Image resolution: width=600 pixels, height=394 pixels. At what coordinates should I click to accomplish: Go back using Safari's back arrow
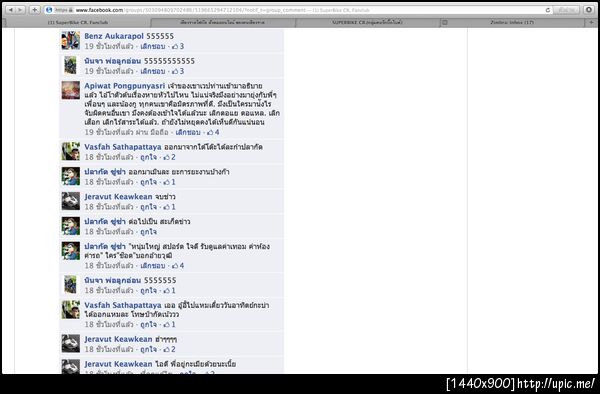click(x=10, y=10)
